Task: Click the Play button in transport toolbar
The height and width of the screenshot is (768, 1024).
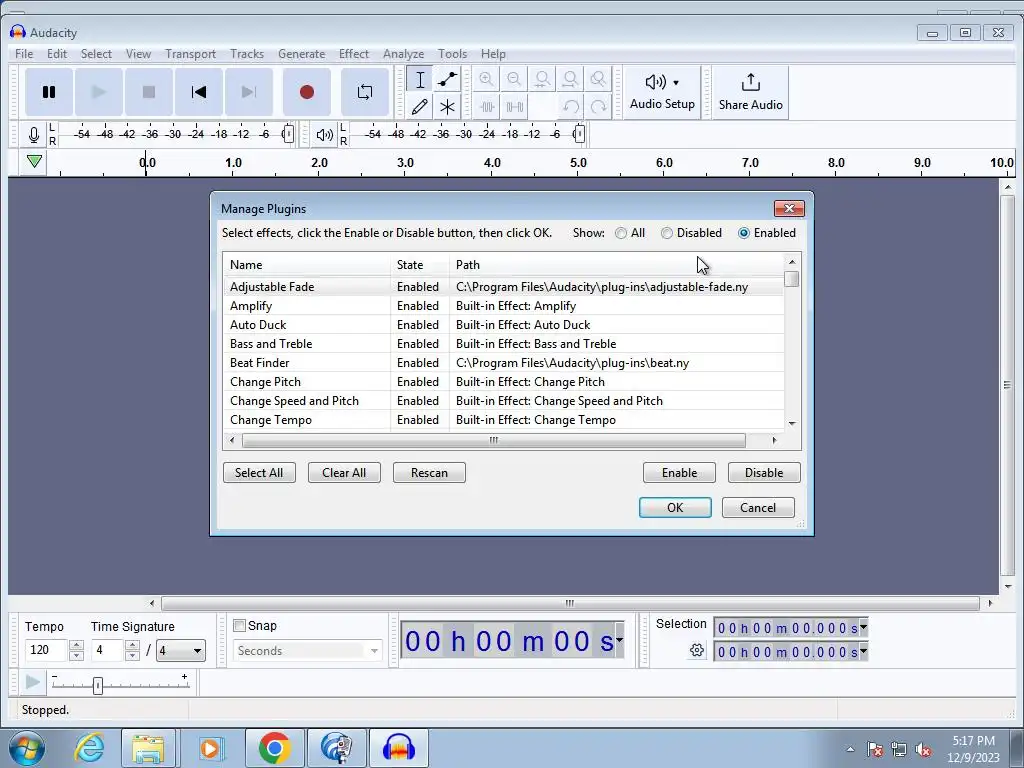Action: click(99, 92)
